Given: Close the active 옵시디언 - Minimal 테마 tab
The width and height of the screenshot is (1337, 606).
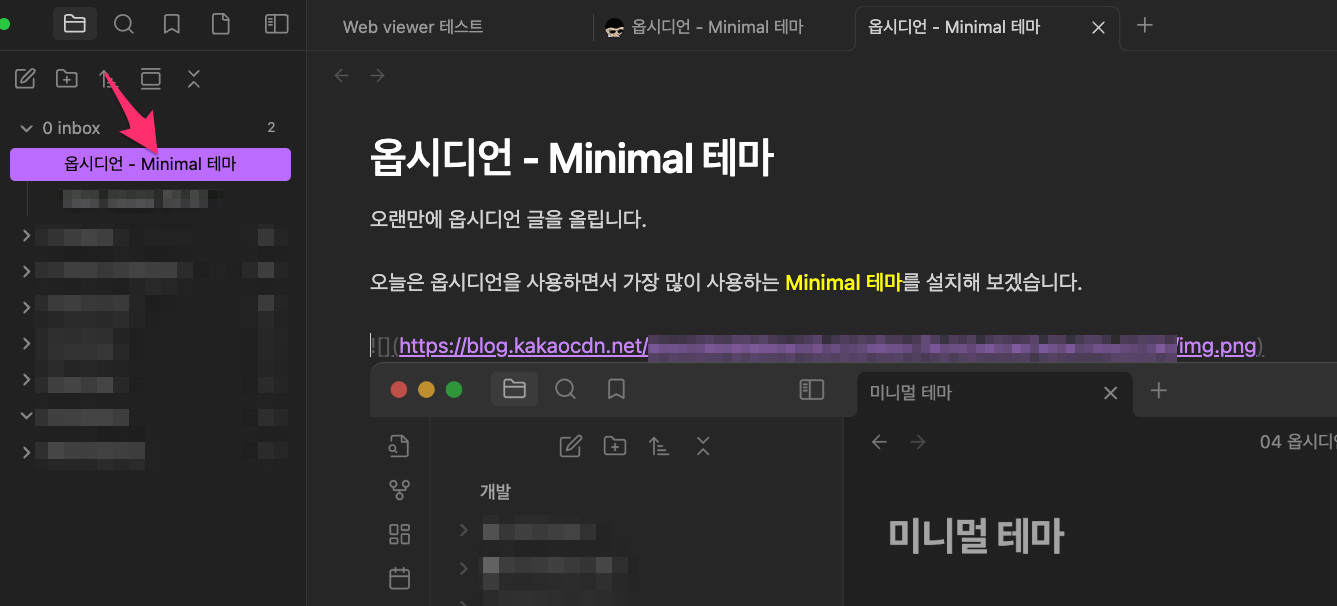Looking at the screenshot, I should pos(1098,28).
